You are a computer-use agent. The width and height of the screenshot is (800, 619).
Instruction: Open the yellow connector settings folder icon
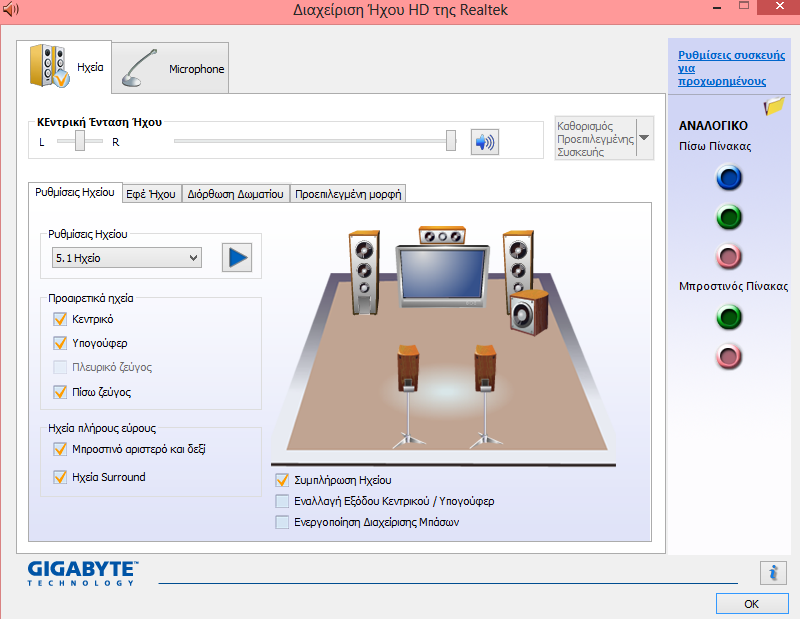point(773,106)
